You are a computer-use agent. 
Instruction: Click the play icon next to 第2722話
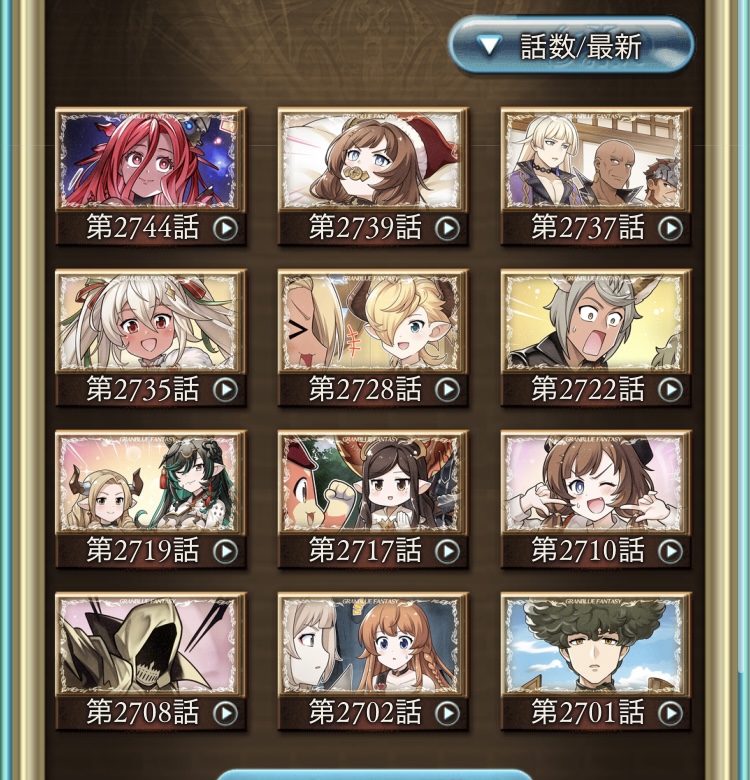(x=670, y=390)
